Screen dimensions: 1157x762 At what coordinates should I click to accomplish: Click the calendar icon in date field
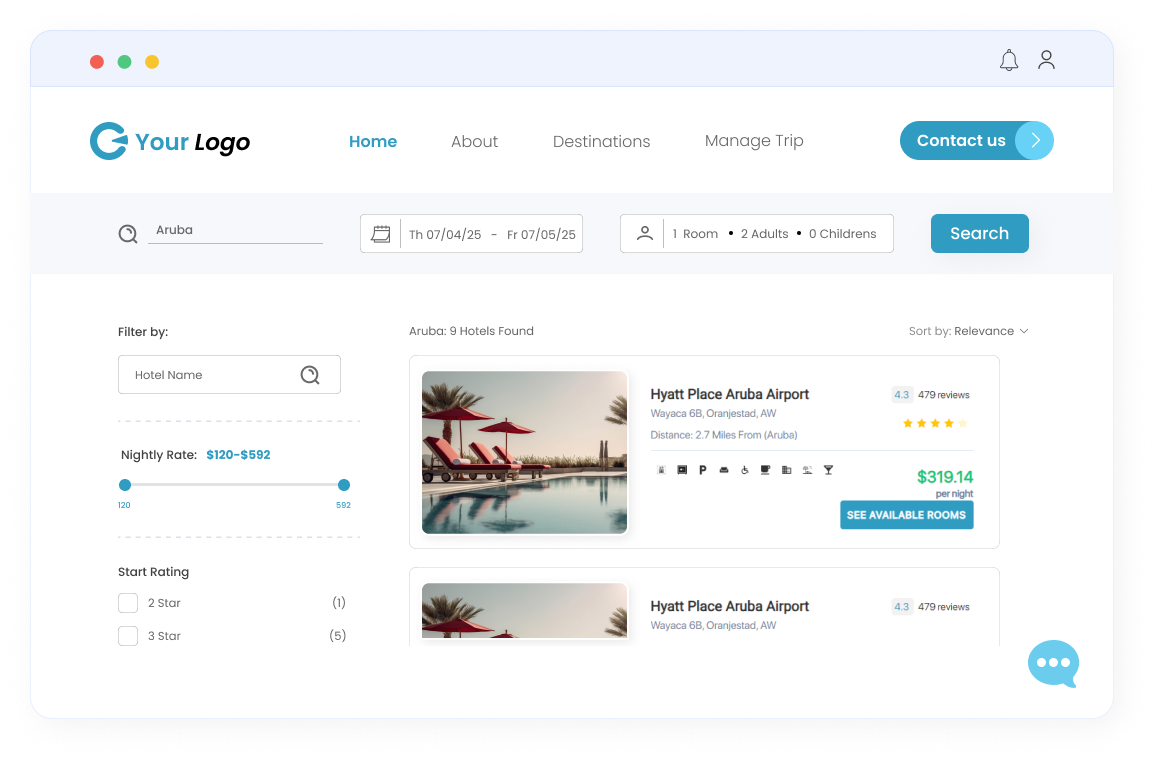[x=381, y=234]
